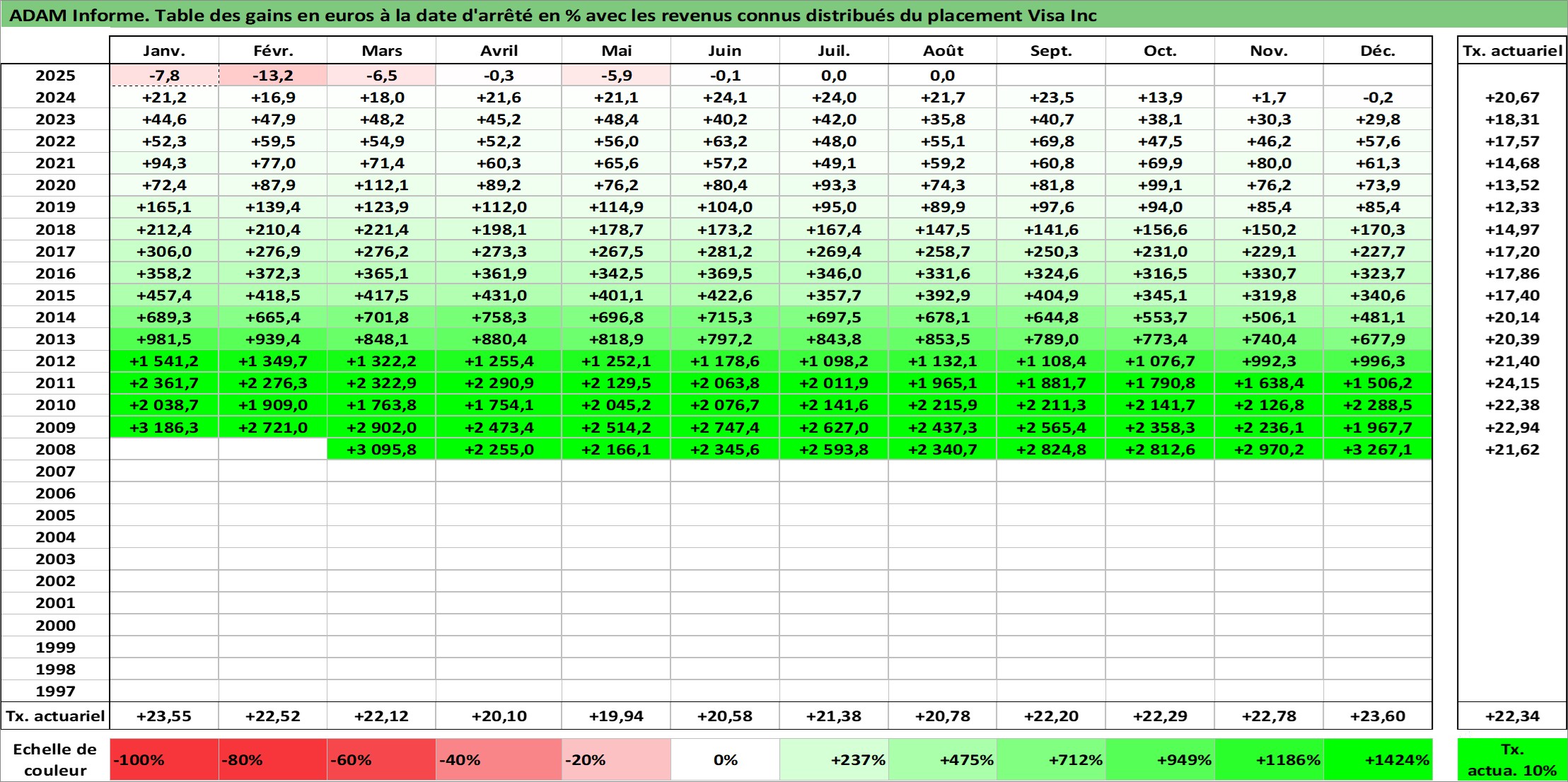Click actuarial rate +20,67 for 2024
The image size is (1568, 782).
point(1512,98)
